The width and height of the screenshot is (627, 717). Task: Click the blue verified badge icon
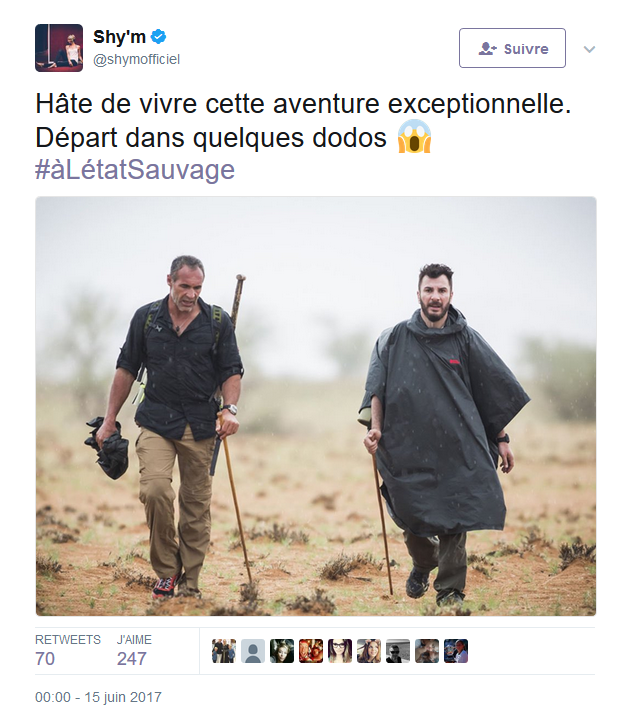[158, 37]
